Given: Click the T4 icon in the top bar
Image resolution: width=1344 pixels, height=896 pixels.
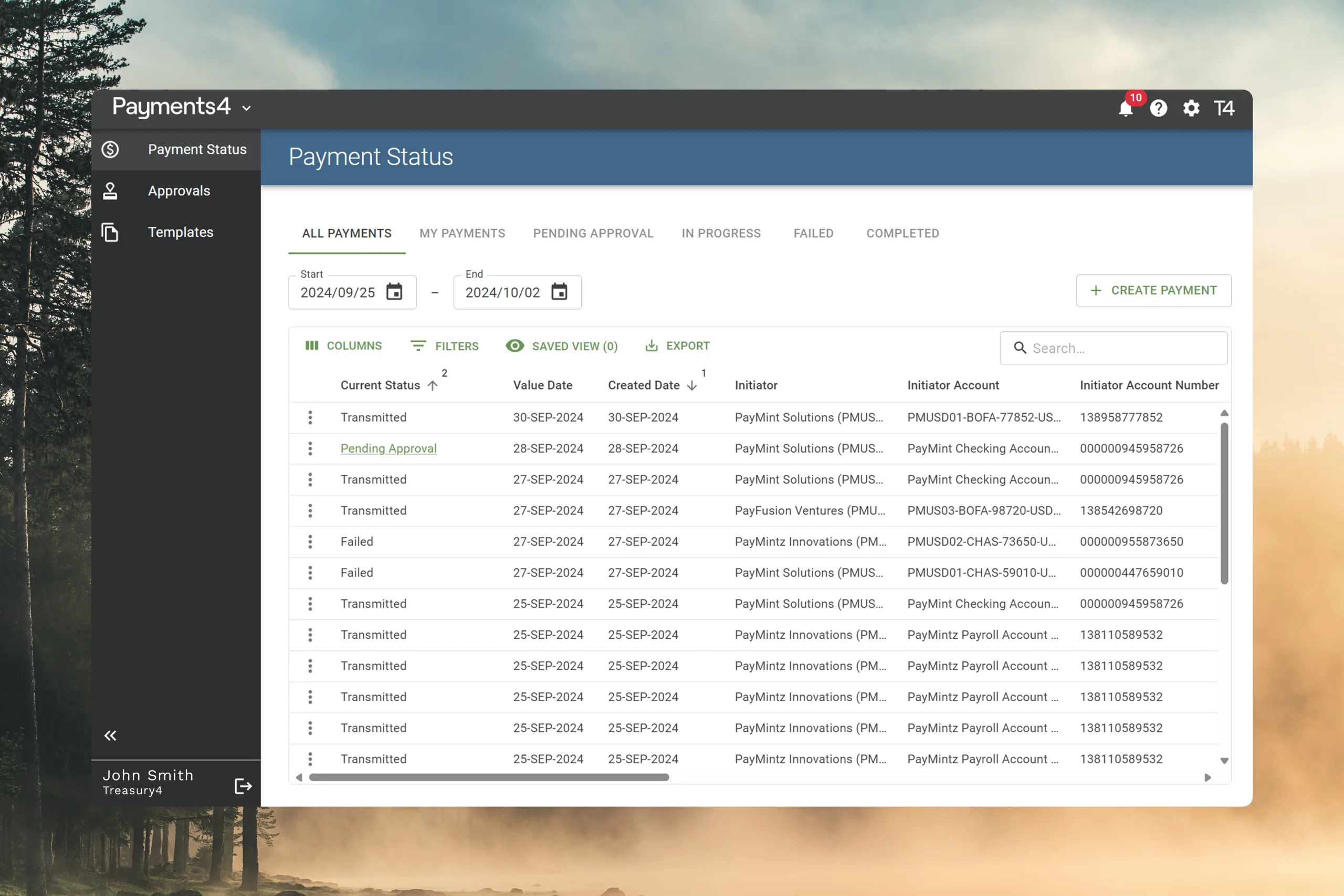Looking at the screenshot, I should (1223, 109).
